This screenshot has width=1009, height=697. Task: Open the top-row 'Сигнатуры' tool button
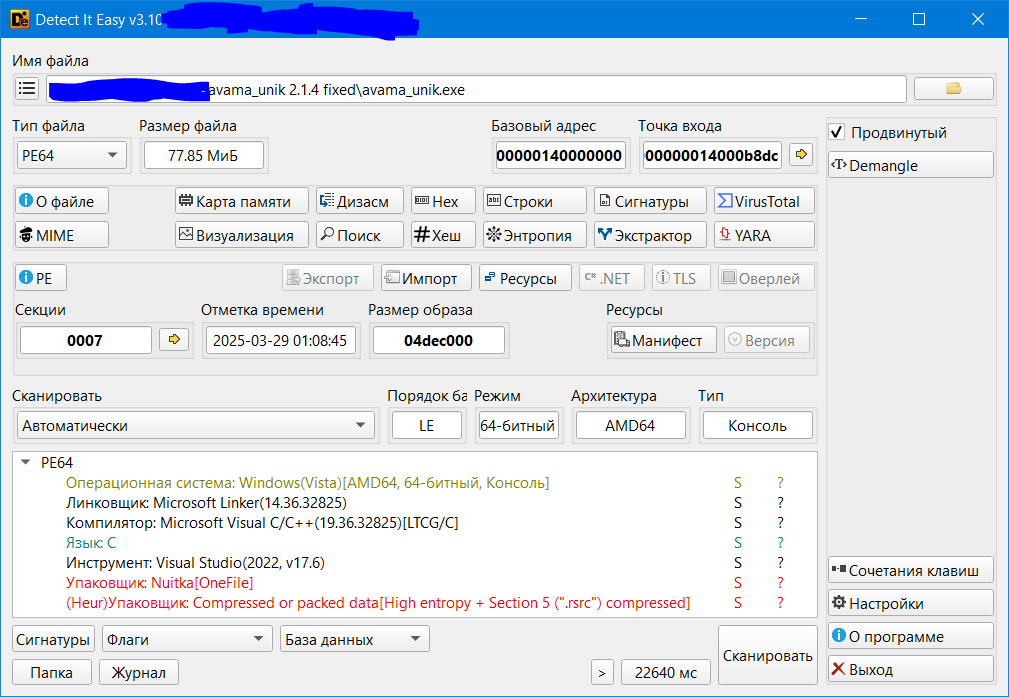click(650, 201)
